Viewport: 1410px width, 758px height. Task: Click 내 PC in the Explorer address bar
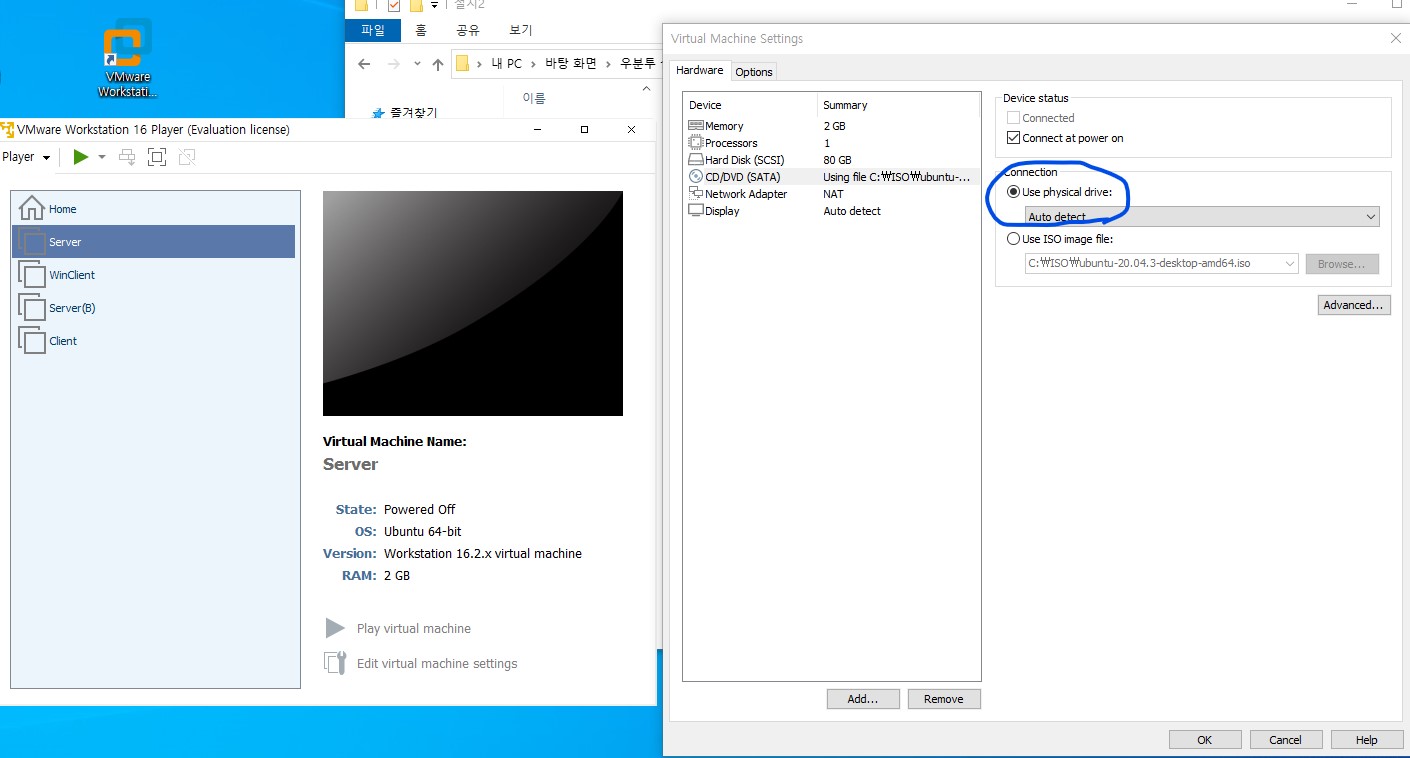pos(506,64)
